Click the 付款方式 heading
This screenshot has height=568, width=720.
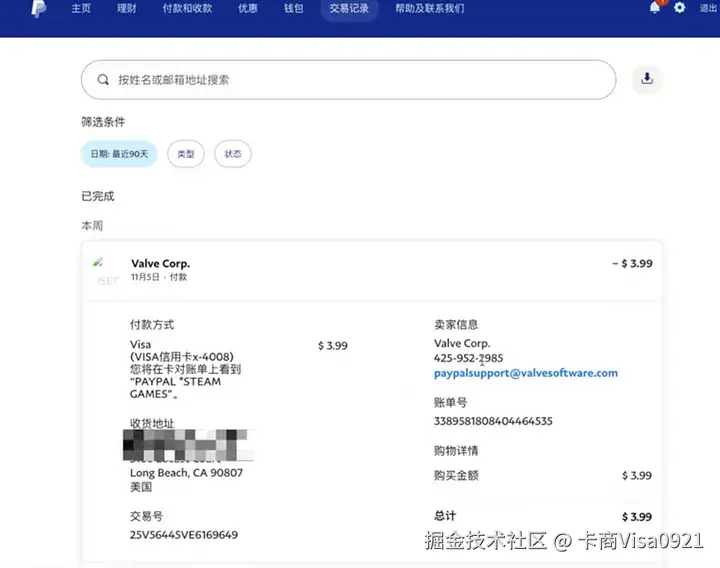[x=152, y=325]
